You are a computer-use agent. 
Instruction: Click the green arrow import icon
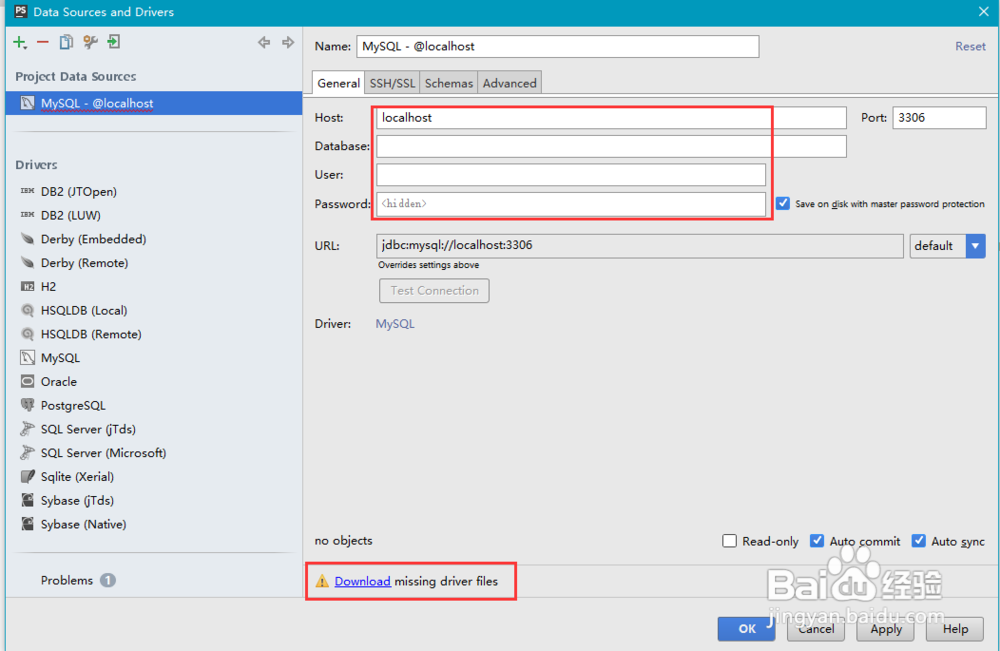click(114, 42)
